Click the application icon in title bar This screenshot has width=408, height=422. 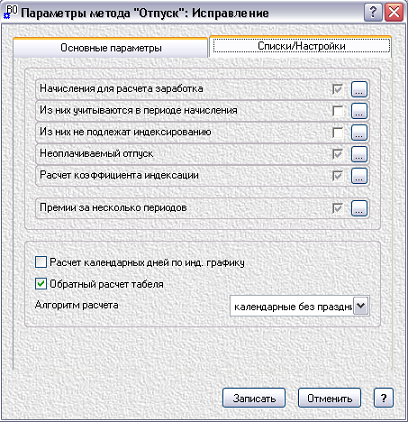(10, 12)
